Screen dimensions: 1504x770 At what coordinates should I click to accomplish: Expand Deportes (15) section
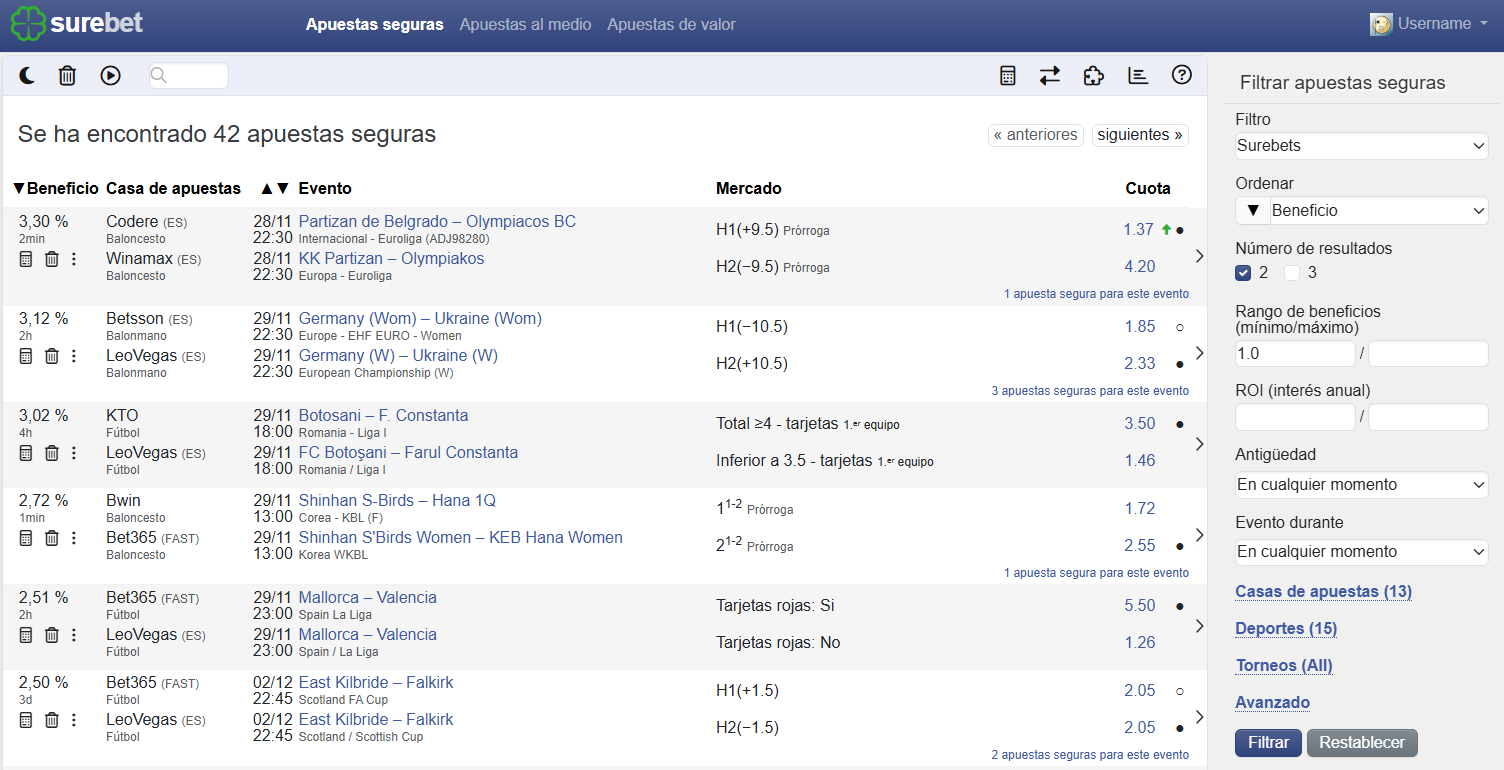coord(1286,628)
